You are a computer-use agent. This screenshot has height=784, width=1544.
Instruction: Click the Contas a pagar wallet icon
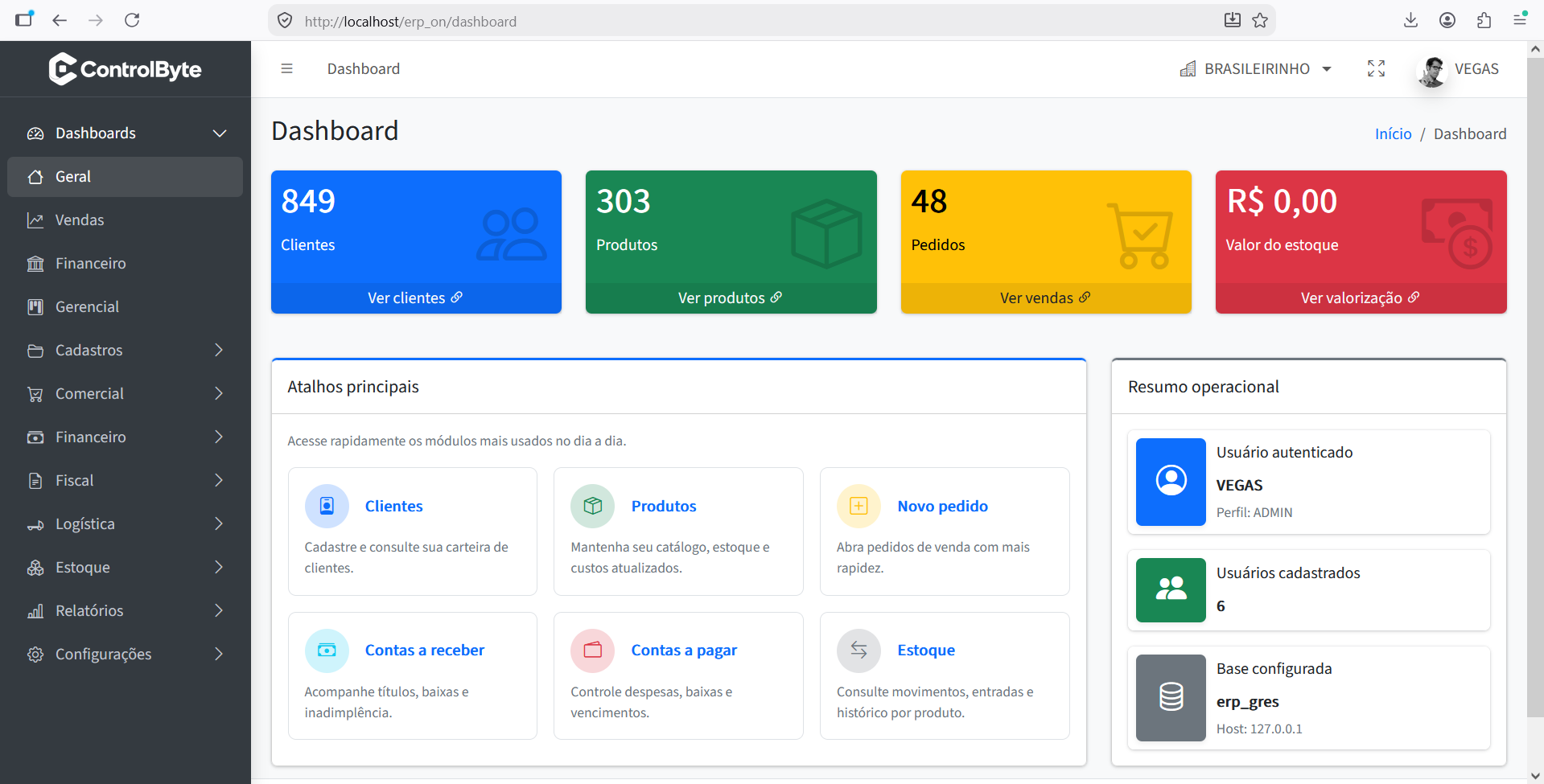tap(593, 650)
